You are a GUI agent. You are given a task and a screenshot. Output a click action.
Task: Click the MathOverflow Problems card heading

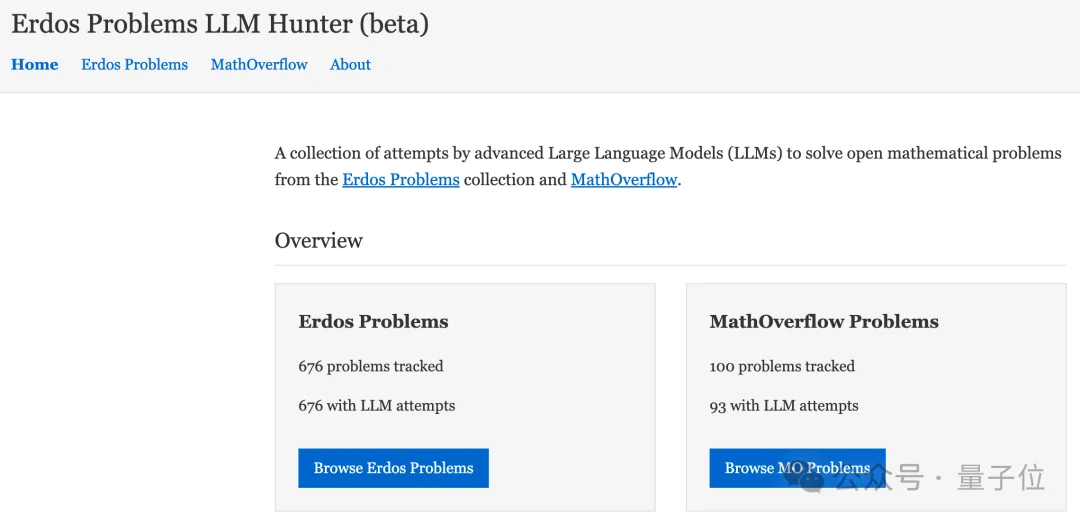(x=824, y=321)
